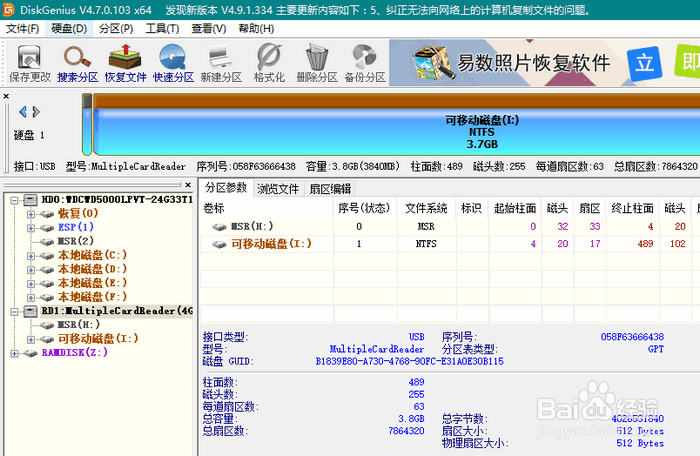Screen dimensions: 700x456
Task: Select MSR(2) partition in tree
Action: (x=75, y=241)
